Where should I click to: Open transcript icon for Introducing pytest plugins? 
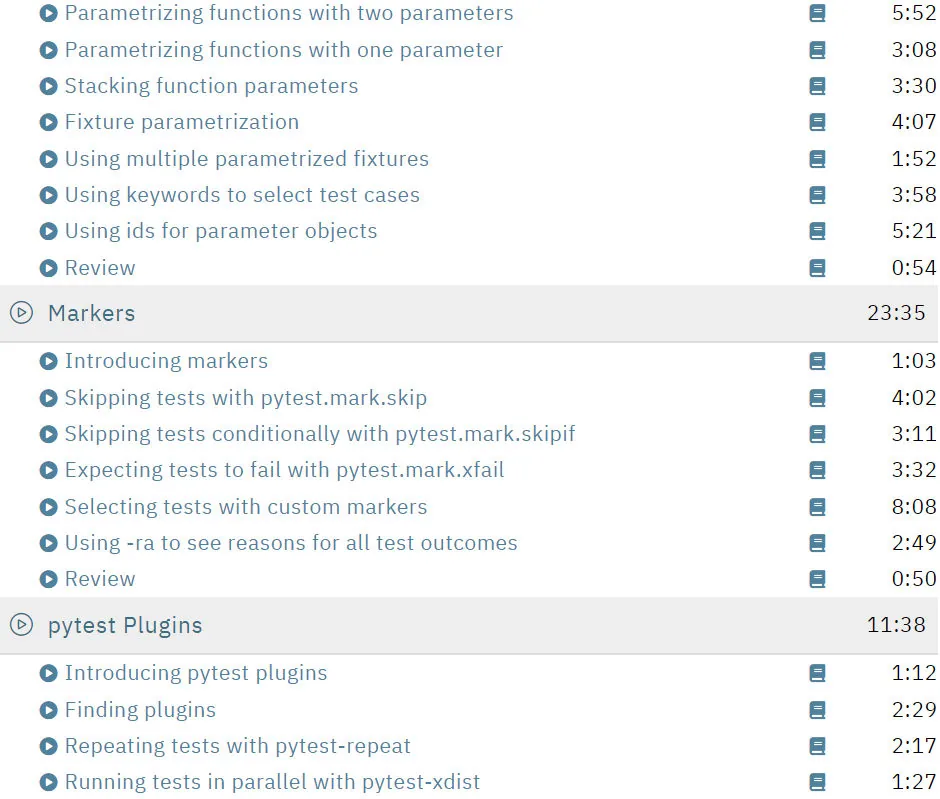point(817,673)
